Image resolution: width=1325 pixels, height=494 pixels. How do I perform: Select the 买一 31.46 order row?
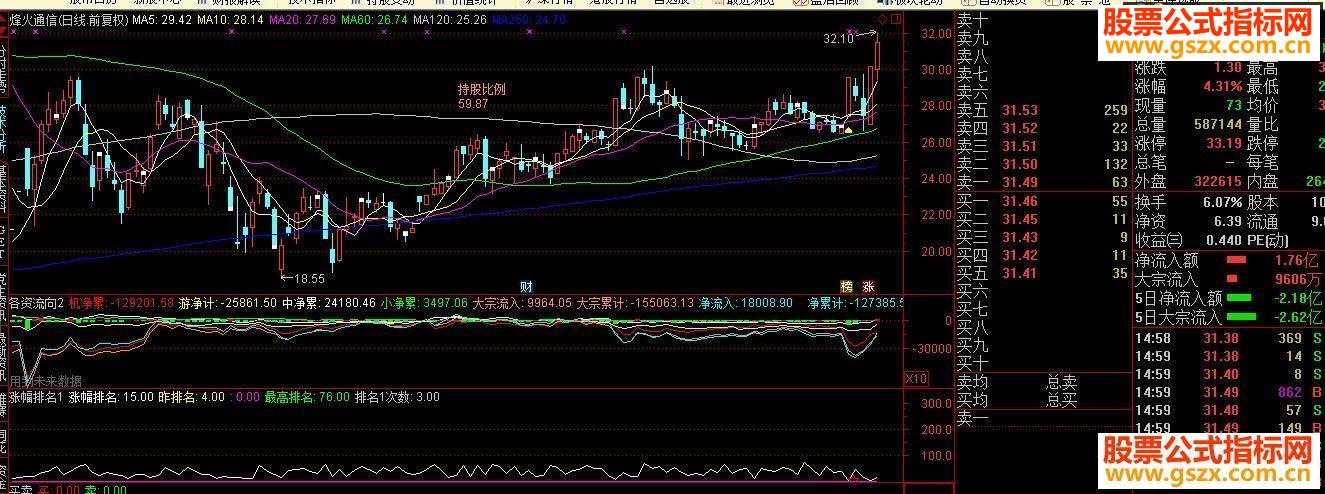1043,201
